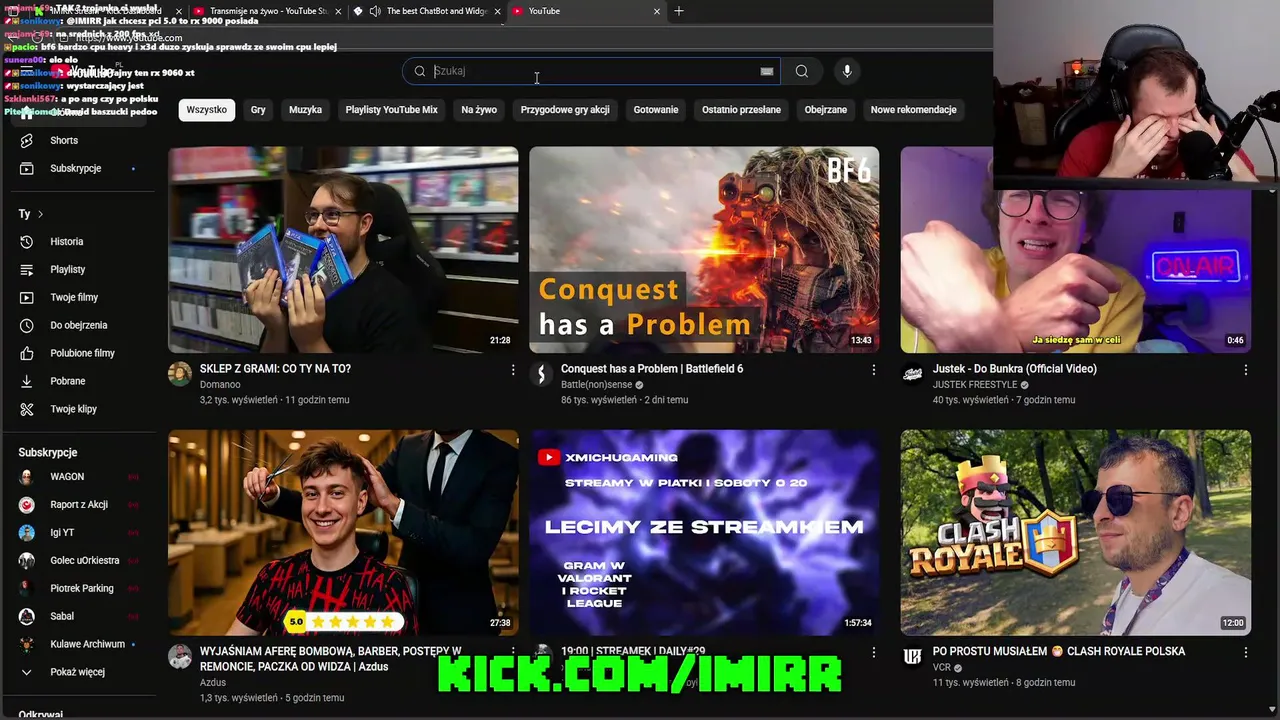This screenshot has width=1280, height=720.
Task: Select Przygodowe gry akcji chip
Action: 565,110
